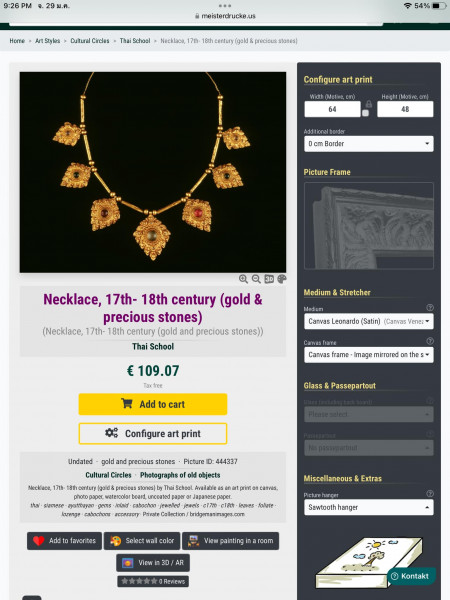
Task: Click the zoom out magnifier icon
Action: tap(256, 279)
